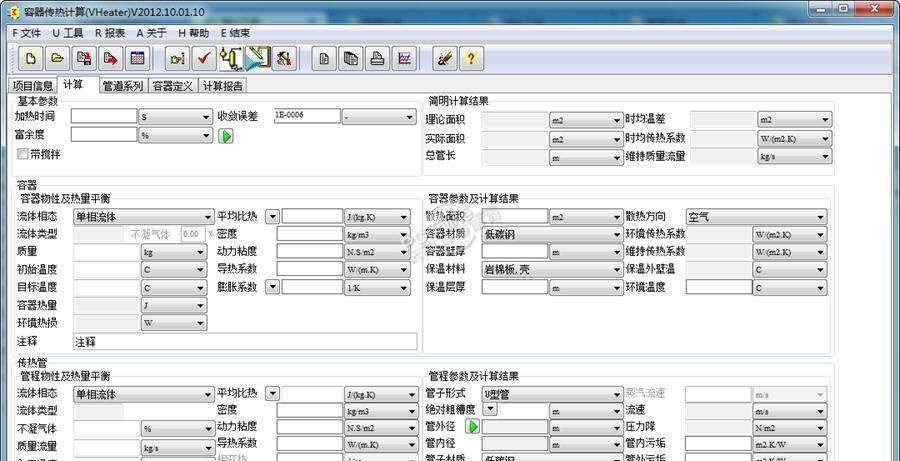Select the 计算 tab

click(x=77, y=84)
